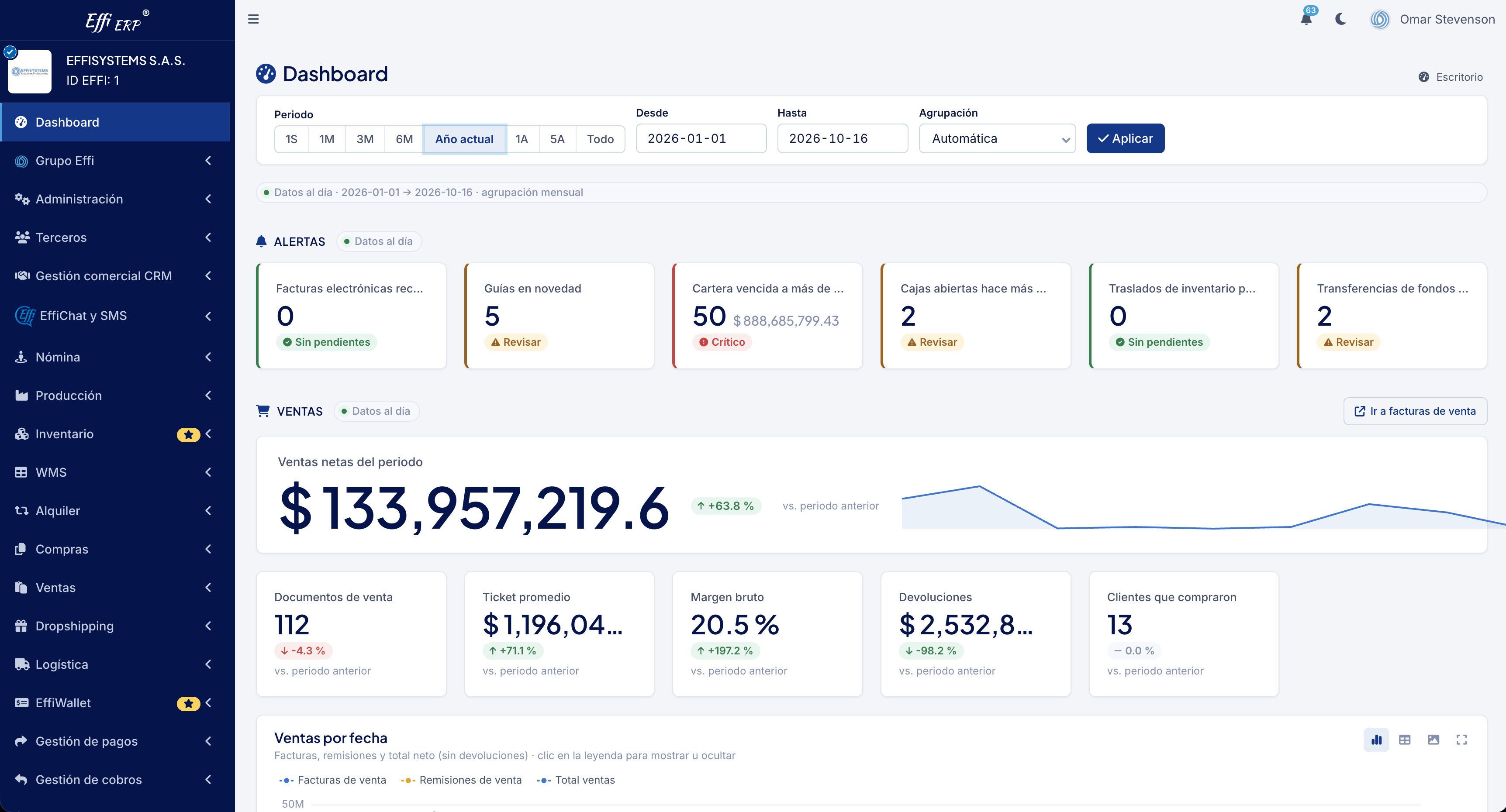Open Guías en novedad alert card
This screenshot has height=812, width=1506.
click(560, 316)
